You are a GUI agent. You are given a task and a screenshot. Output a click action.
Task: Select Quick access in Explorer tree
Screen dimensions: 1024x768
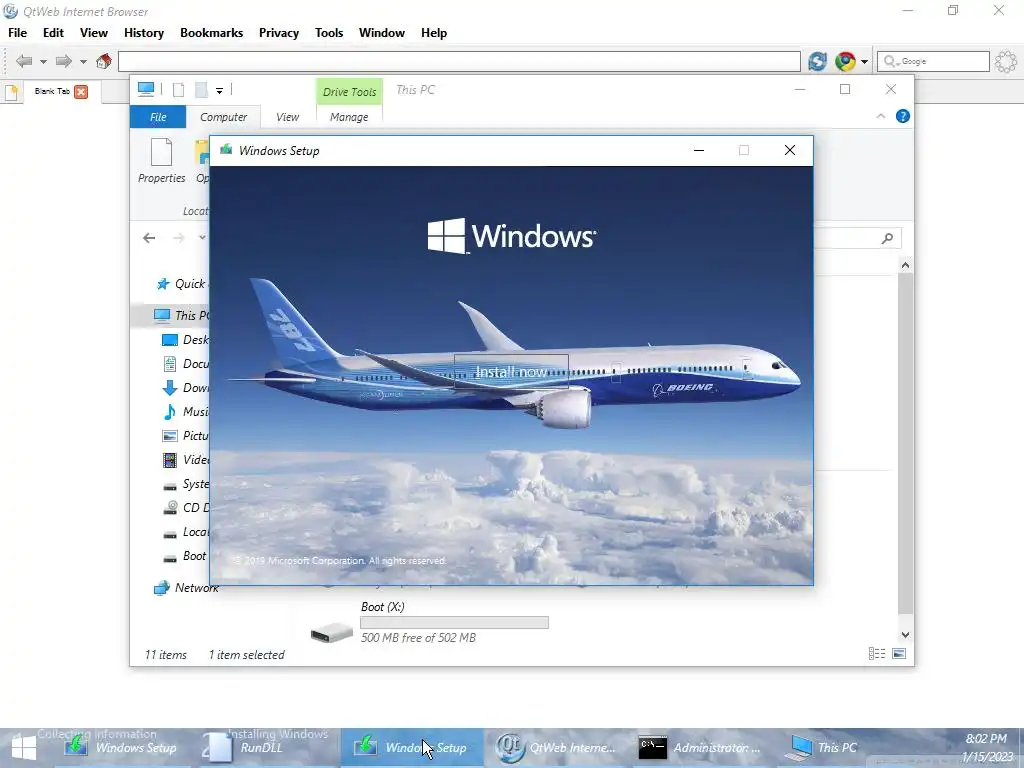tap(182, 283)
